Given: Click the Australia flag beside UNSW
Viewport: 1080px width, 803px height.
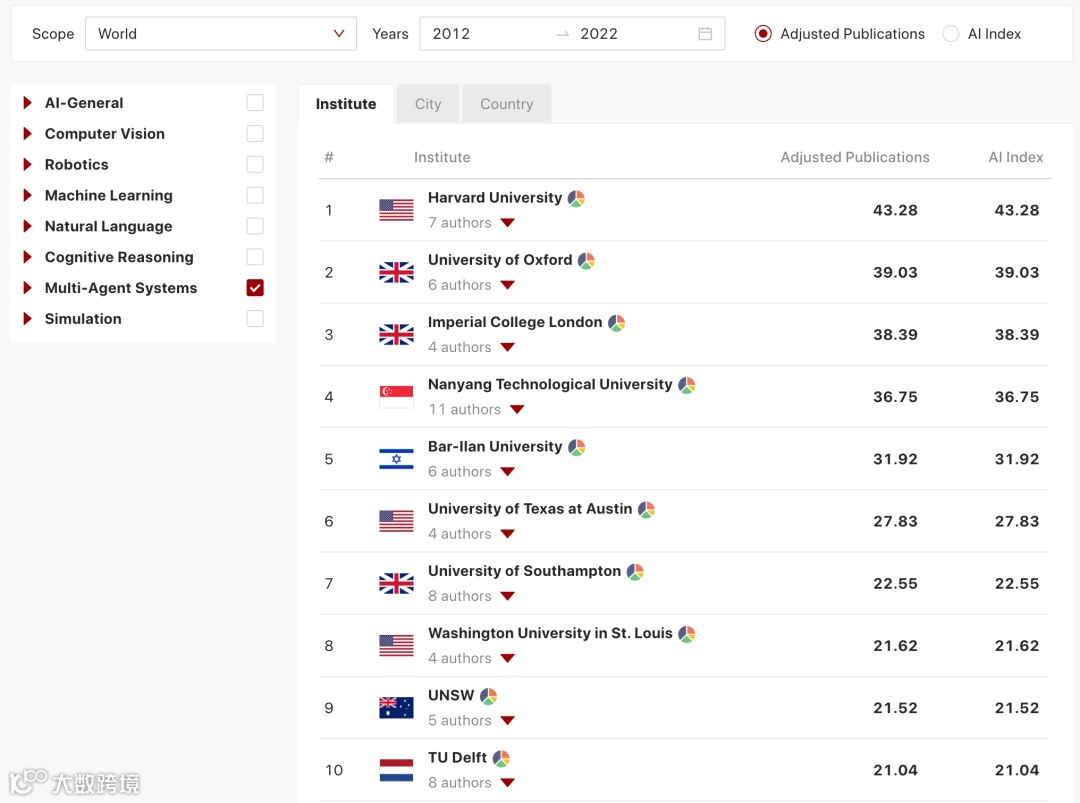Looking at the screenshot, I should coord(396,708).
